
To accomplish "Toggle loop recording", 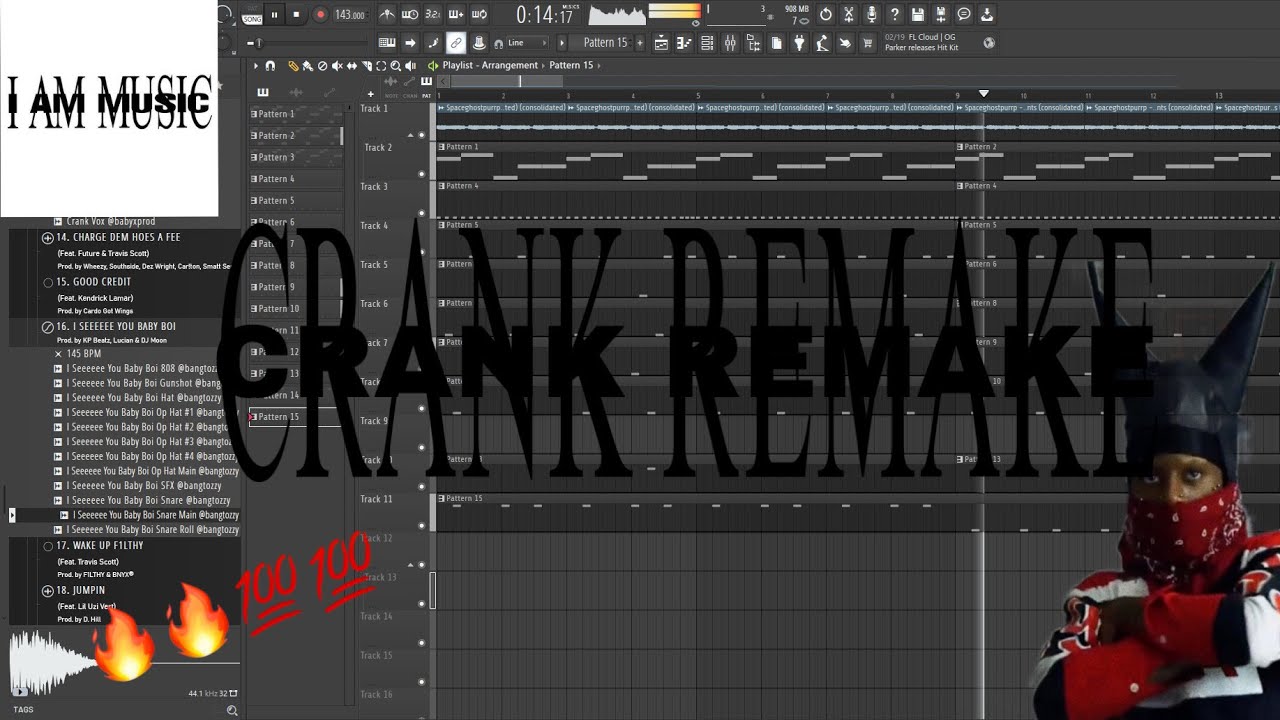I will point(479,14).
